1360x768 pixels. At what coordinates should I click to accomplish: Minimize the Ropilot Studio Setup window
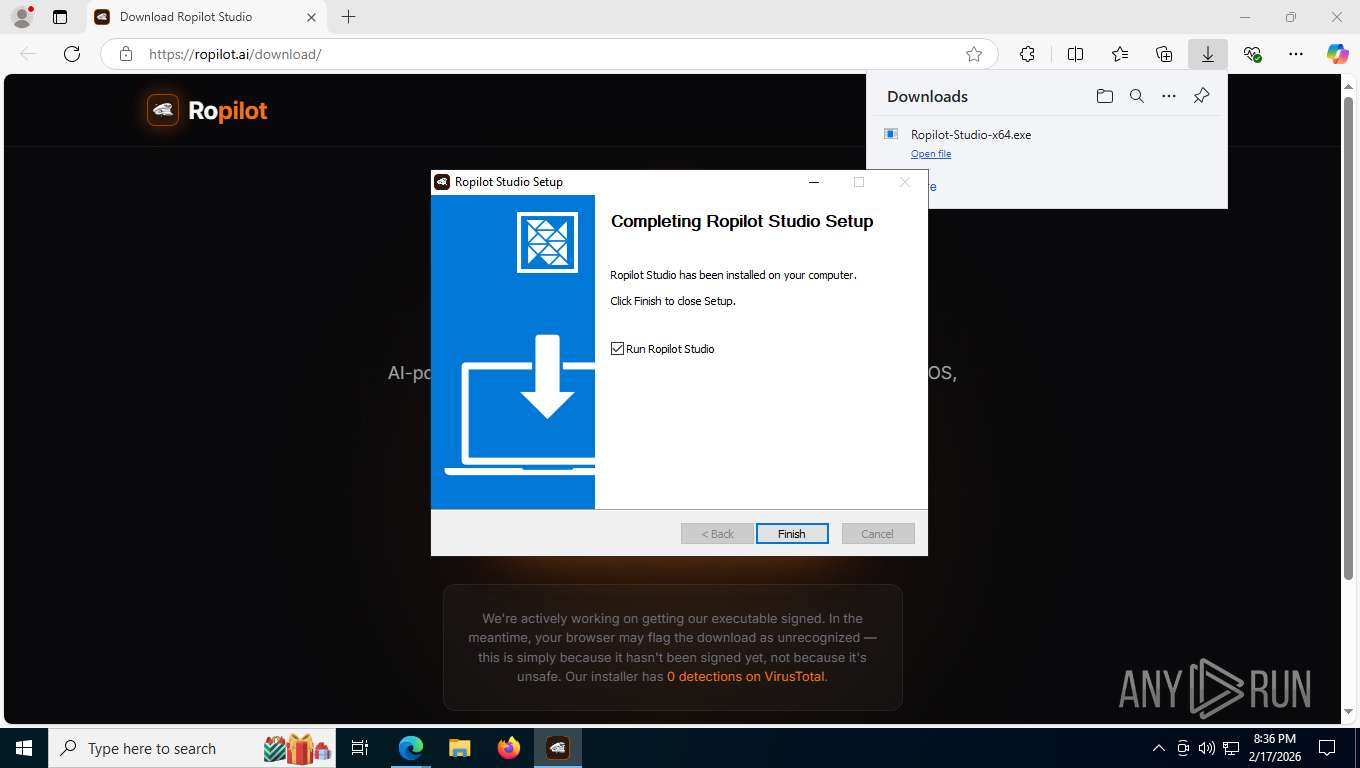814,182
